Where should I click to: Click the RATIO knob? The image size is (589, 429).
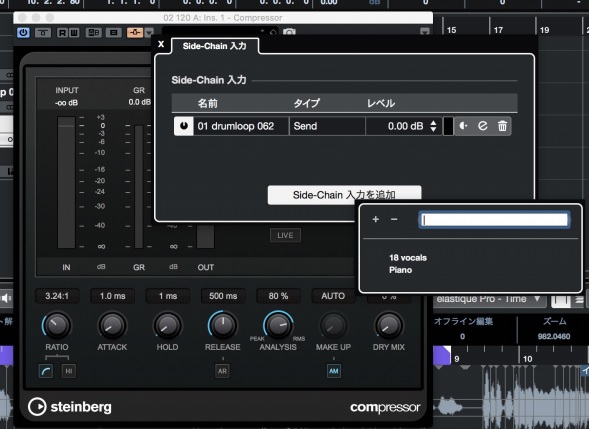pyautogui.click(x=57, y=325)
